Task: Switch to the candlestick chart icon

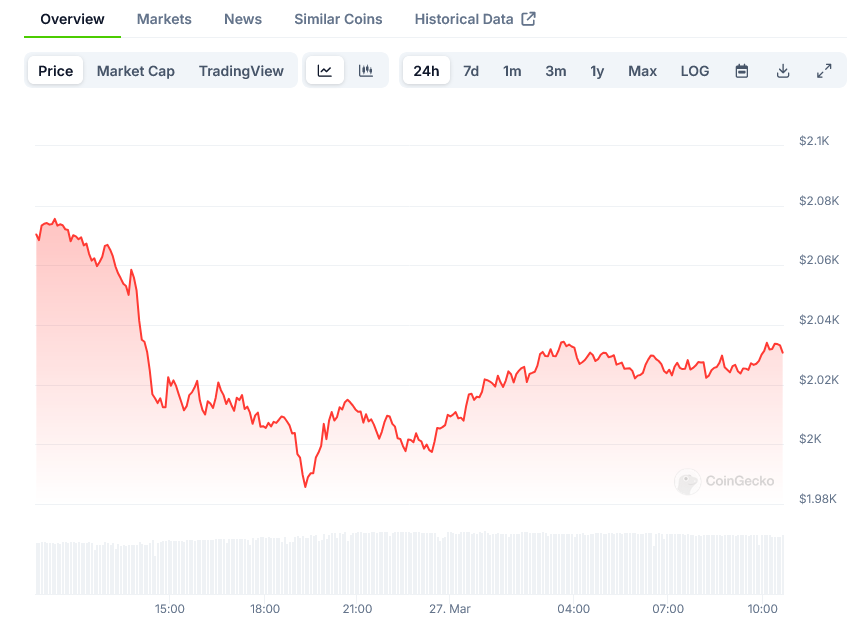Action: point(366,71)
